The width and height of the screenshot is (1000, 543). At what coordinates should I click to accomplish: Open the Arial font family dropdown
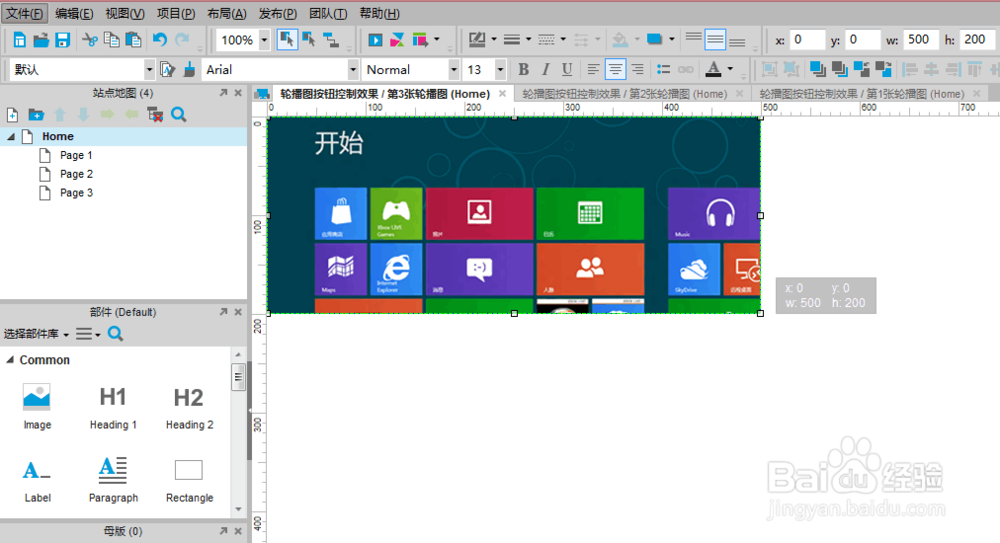pyautogui.click(x=353, y=70)
